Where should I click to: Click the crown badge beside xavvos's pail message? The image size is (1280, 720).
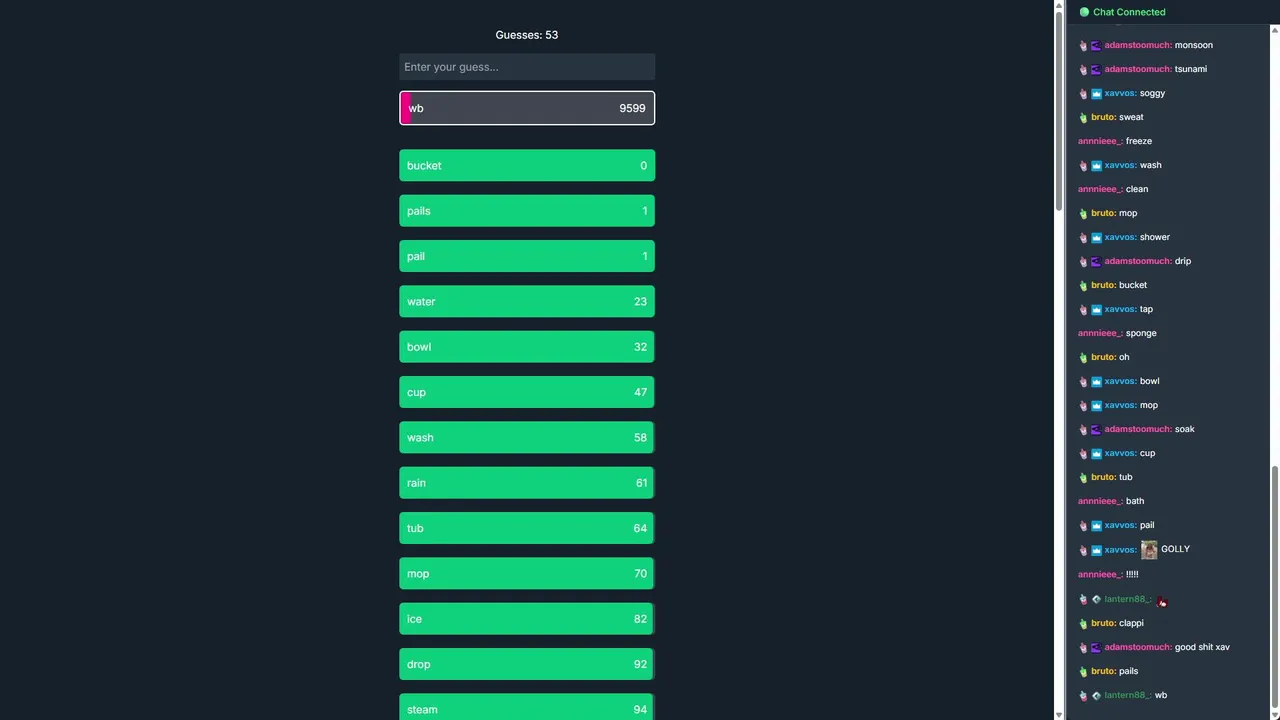pyautogui.click(x=1096, y=525)
